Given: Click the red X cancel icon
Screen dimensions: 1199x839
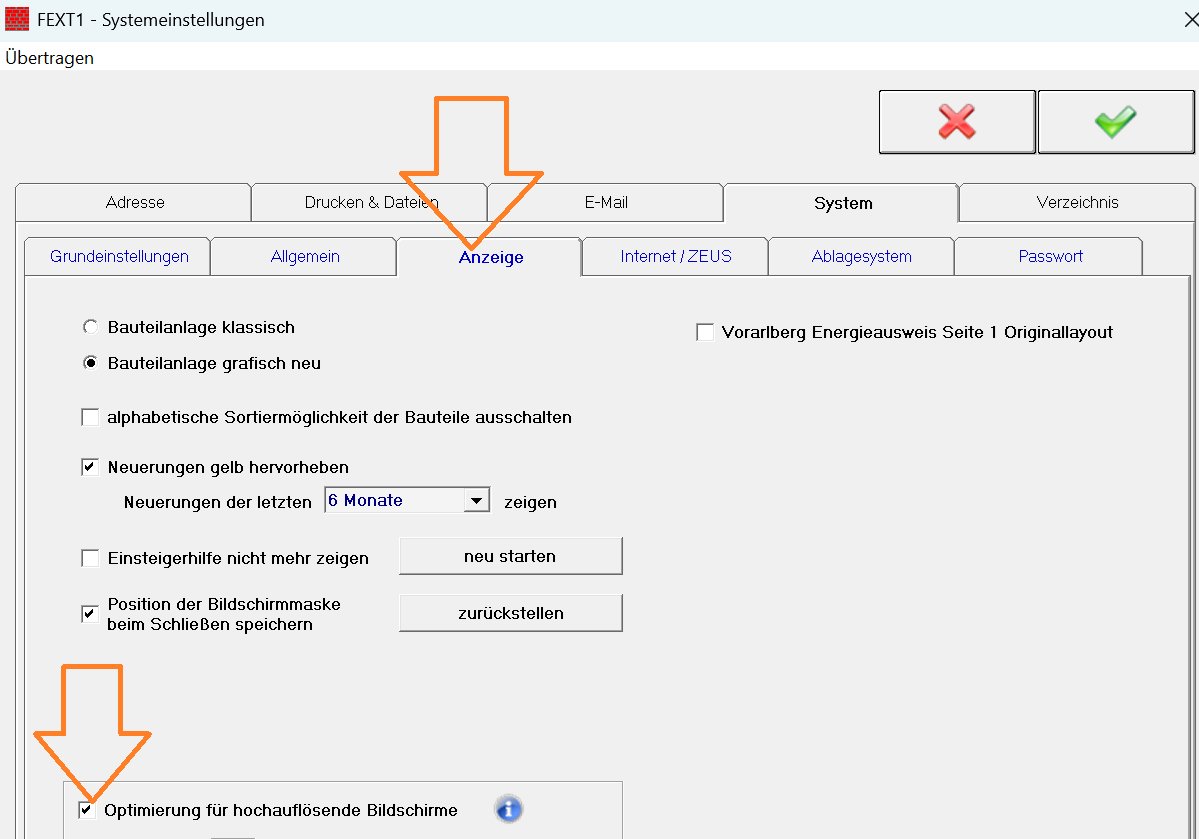Looking at the screenshot, I should click(956, 120).
